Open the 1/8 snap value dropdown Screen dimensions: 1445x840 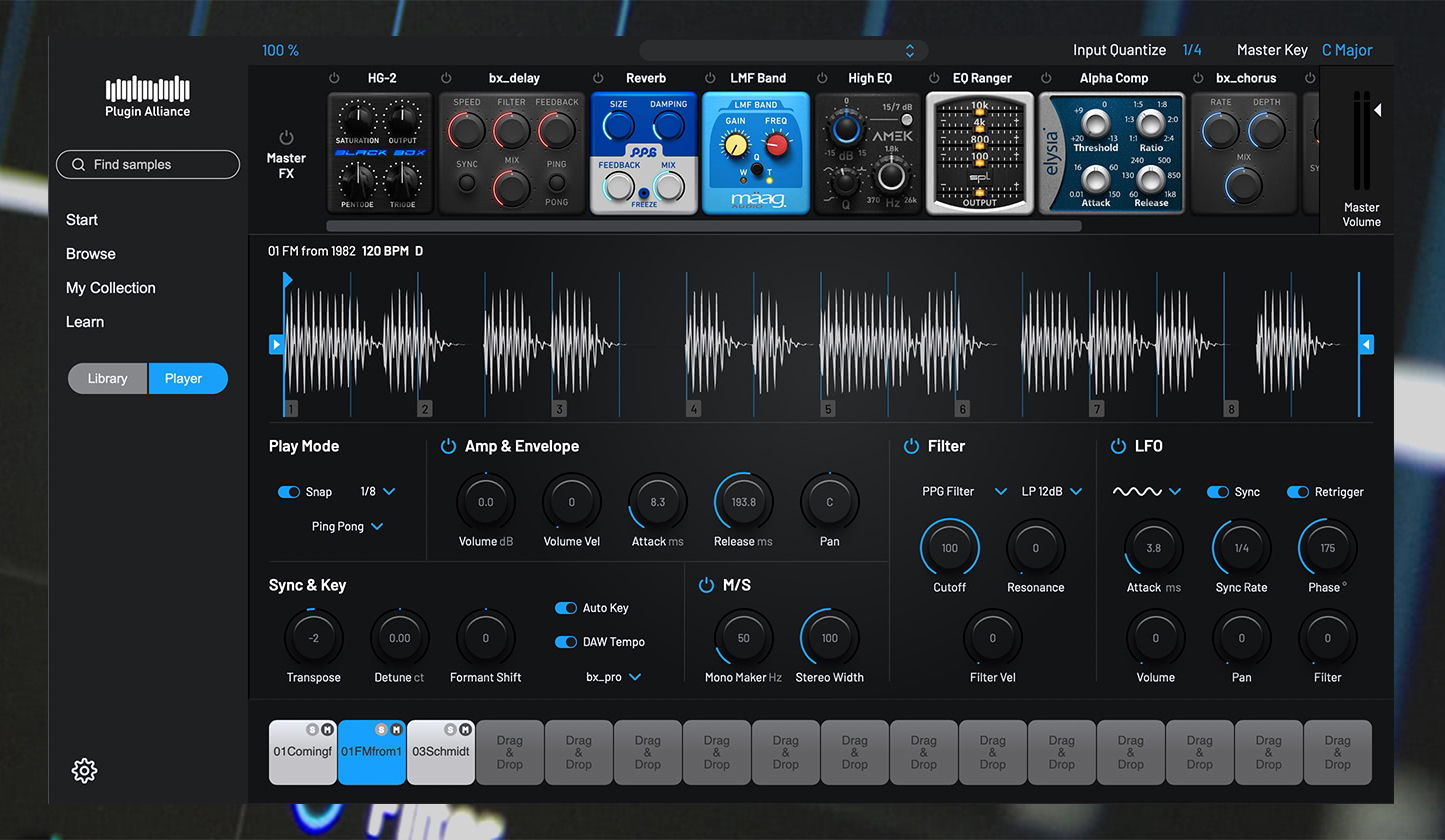click(378, 492)
